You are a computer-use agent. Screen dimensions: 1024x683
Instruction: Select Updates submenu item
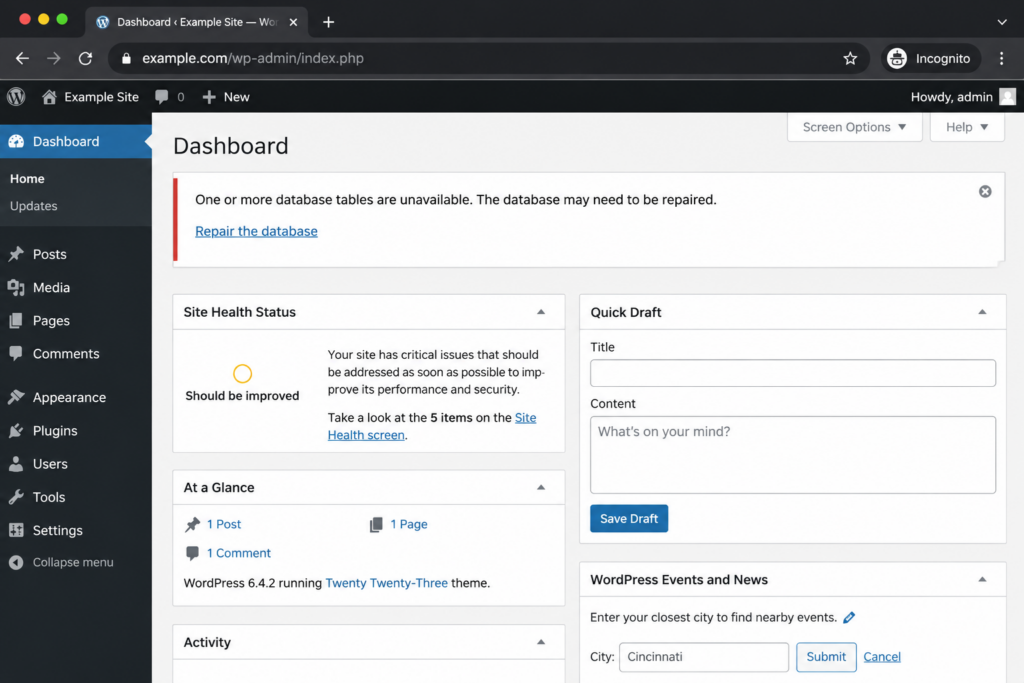pyautogui.click(x=33, y=206)
